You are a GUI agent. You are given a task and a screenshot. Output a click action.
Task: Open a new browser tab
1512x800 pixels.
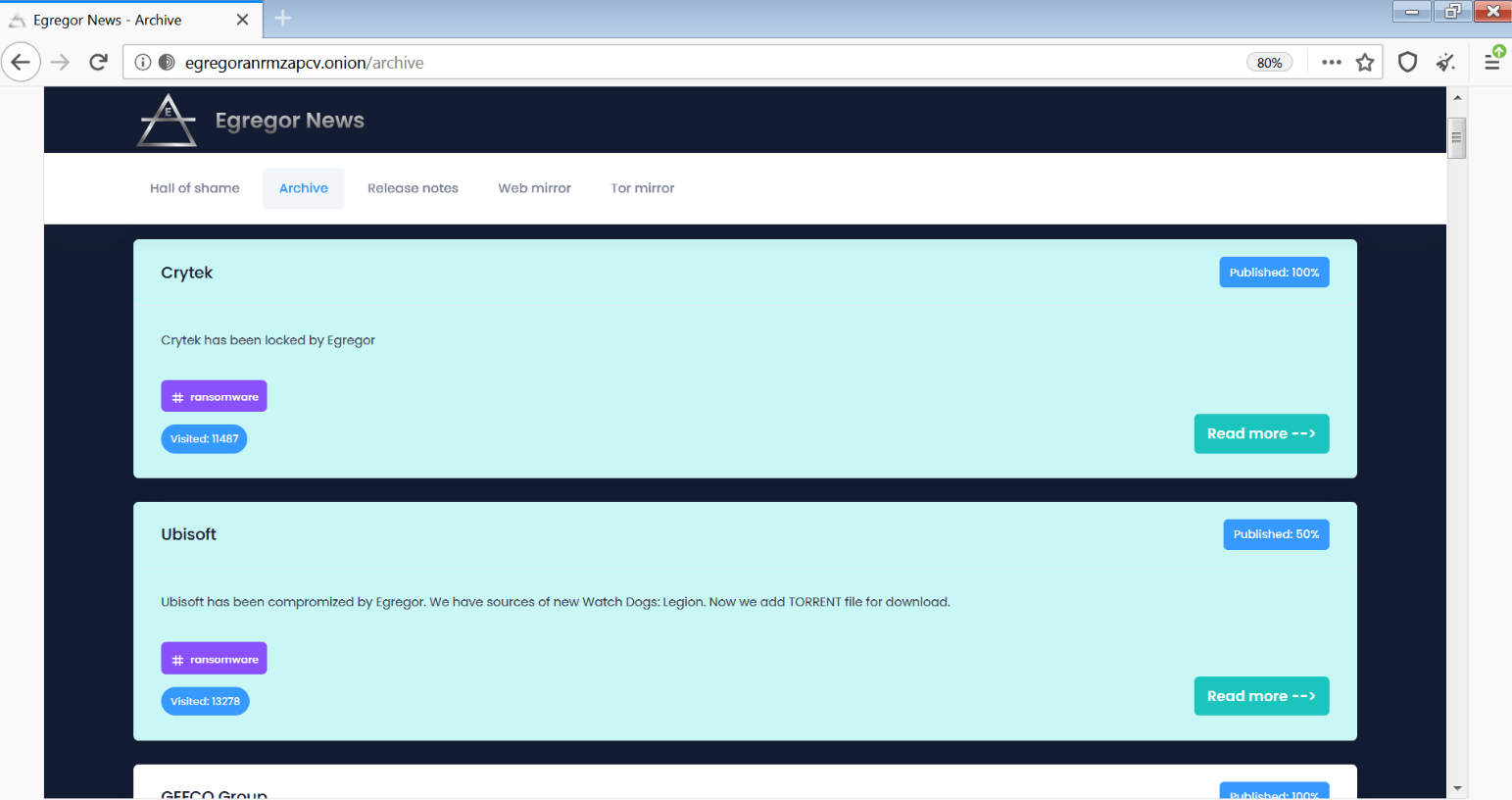point(283,19)
